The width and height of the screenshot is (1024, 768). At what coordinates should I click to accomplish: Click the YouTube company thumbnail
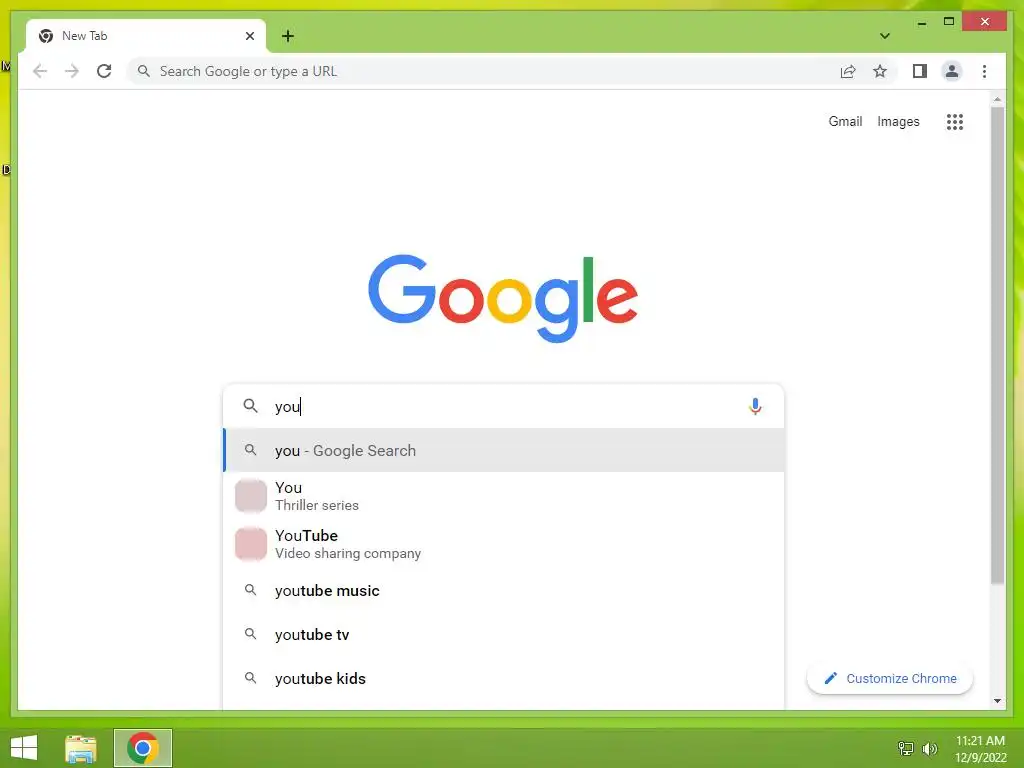tap(251, 544)
